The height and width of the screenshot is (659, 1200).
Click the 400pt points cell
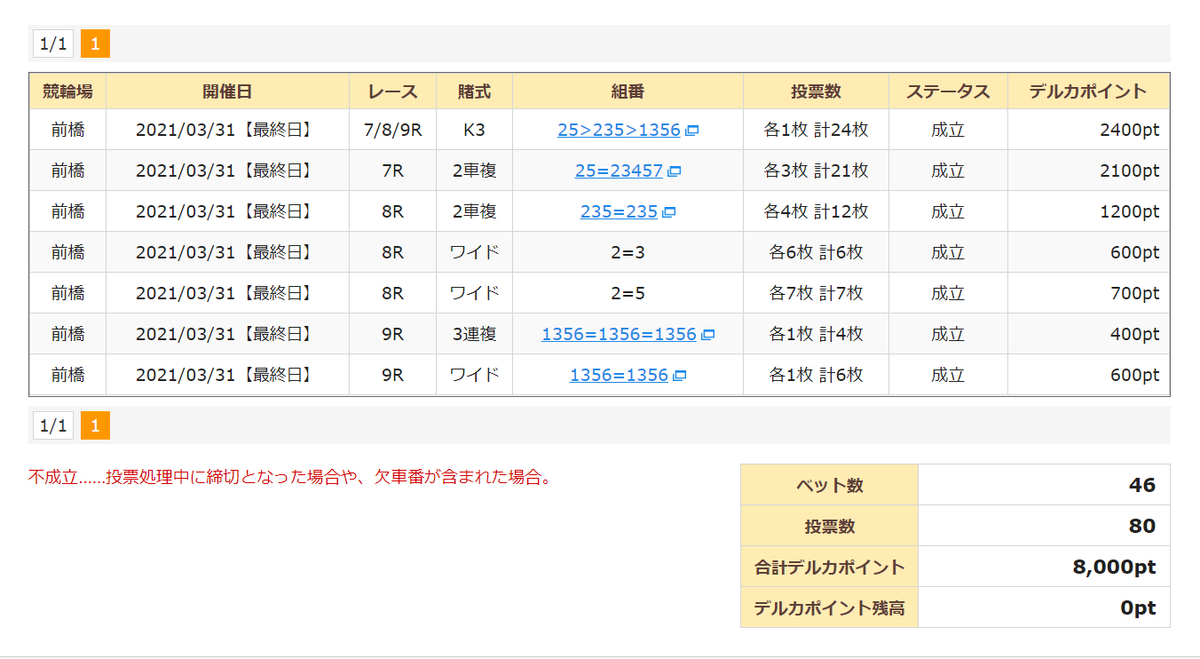(1089, 334)
